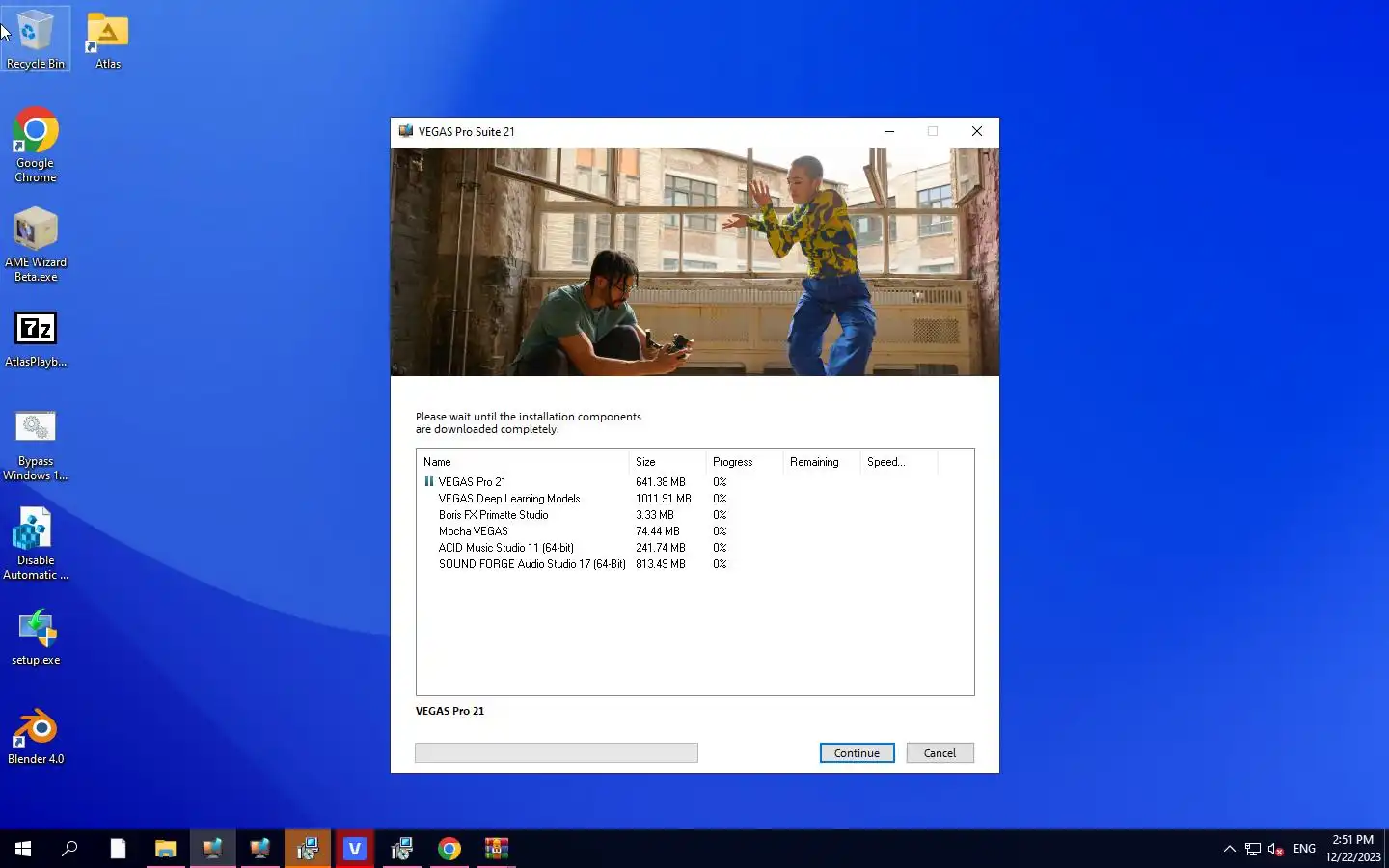The width and height of the screenshot is (1389, 868).
Task: Minimize the VEGAS Pro Suite 21 window
Action: pos(889,131)
